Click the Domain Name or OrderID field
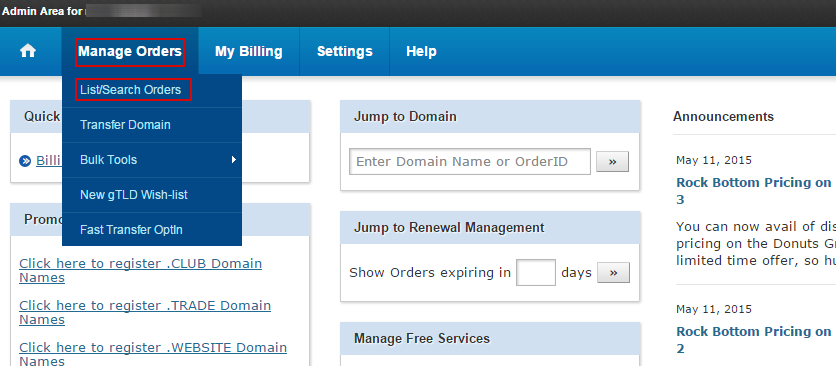 [x=470, y=162]
